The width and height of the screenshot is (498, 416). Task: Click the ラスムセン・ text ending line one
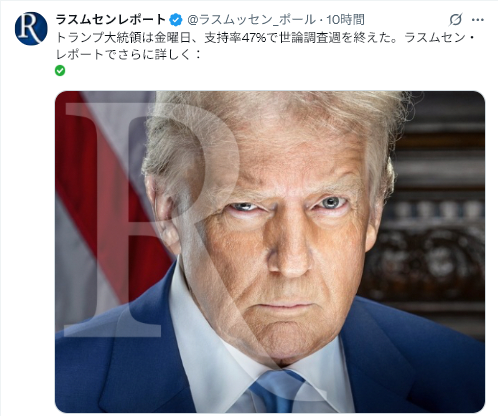point(441,37)
